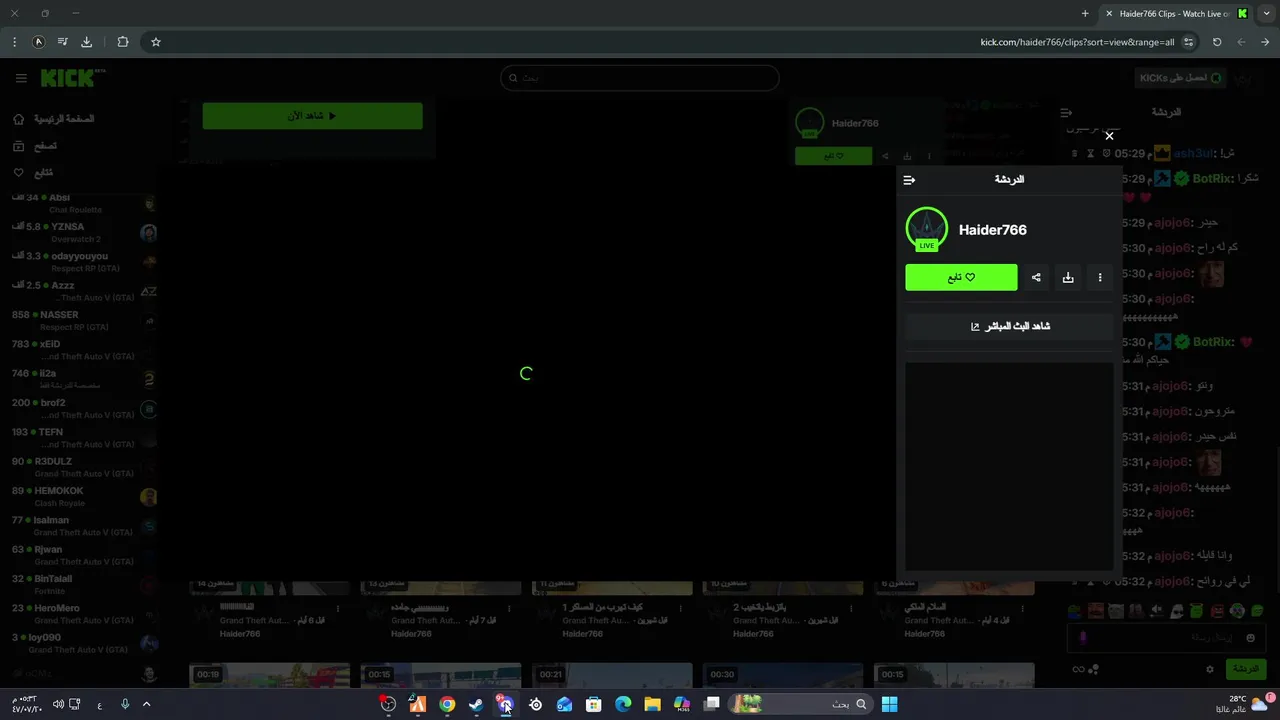
Task: Open the clip thumbnail with 00:19 duration
Action: click(x=269, y=676)
